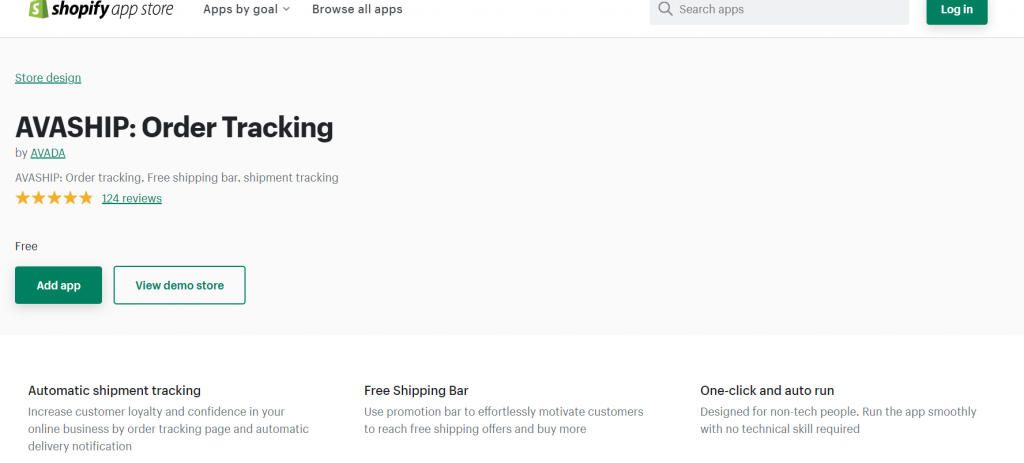Click View demo store button

pyautogui.click(x=180, y=285)
